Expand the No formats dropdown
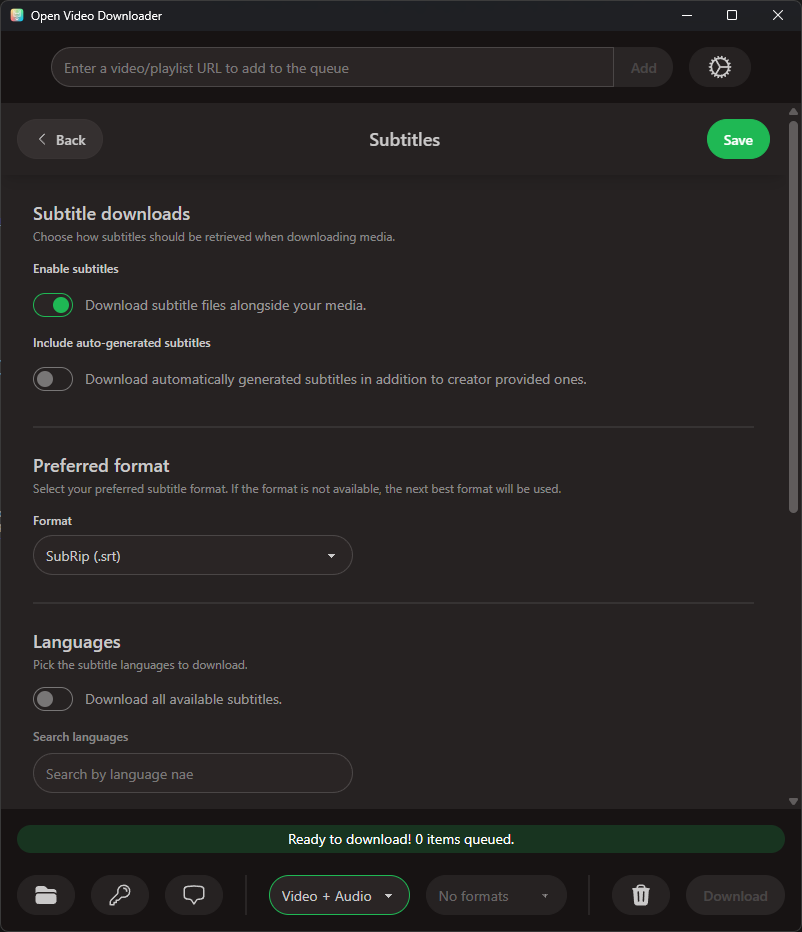This screenshot has width=802, height=932. tap(496, 895)
